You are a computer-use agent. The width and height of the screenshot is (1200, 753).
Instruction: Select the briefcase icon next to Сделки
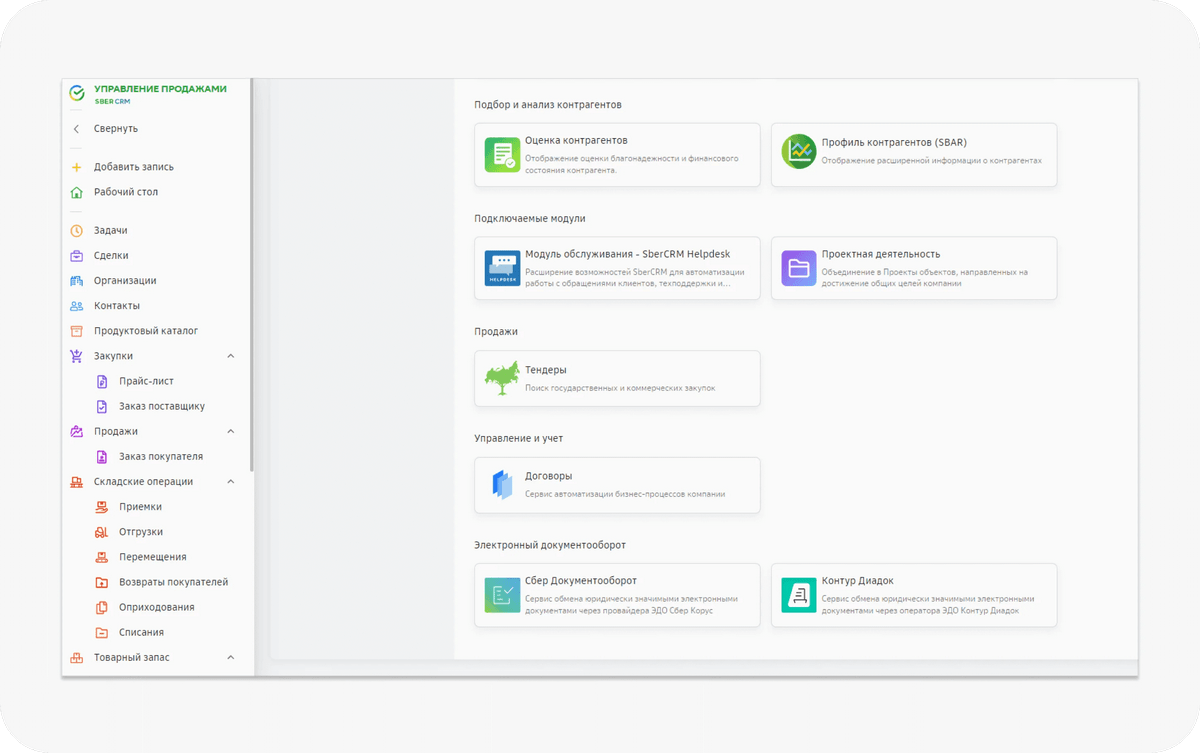[x=77, y=255]
